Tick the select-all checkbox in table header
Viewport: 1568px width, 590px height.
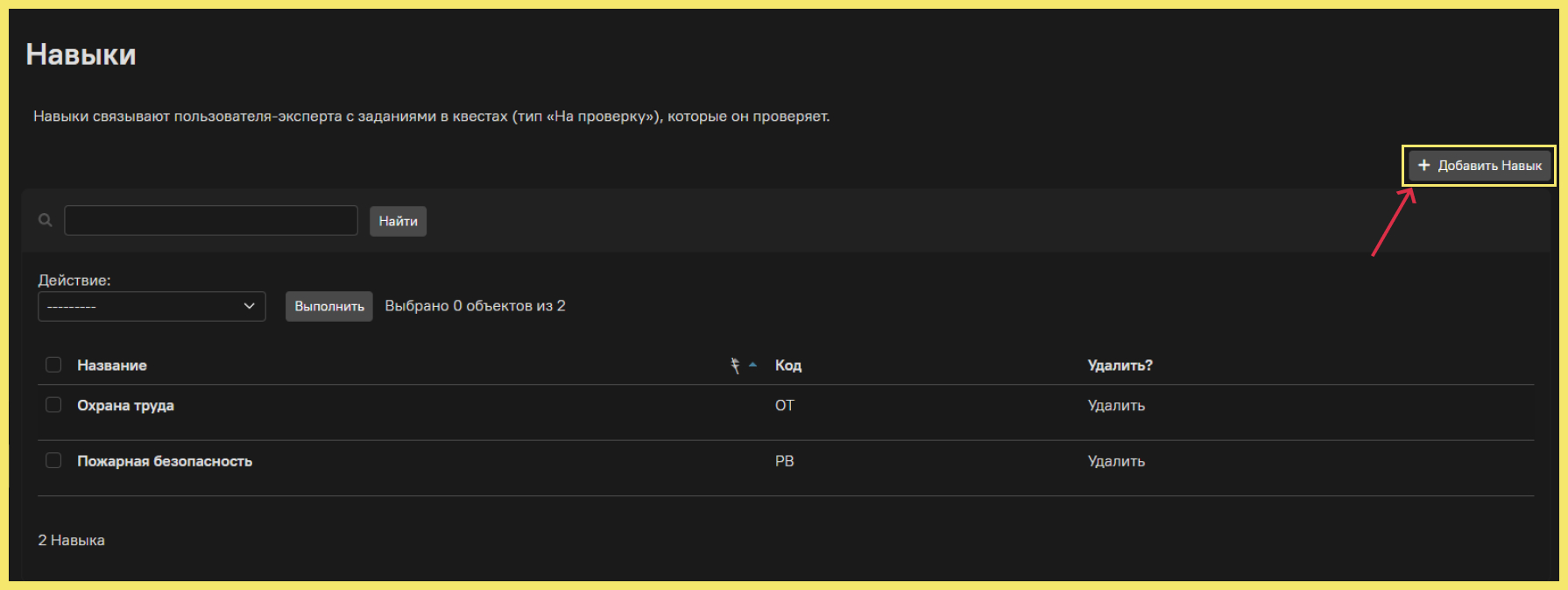point(53,365)
